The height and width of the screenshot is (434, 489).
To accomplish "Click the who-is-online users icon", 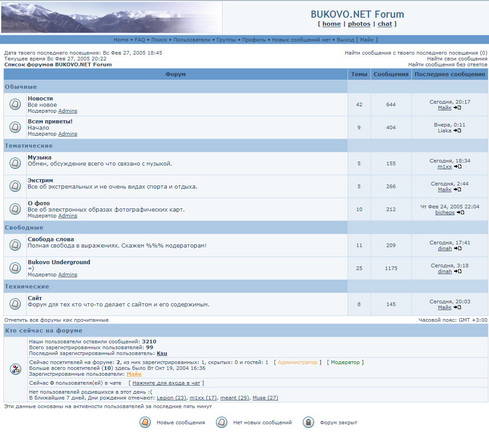I will pos(15,369).
